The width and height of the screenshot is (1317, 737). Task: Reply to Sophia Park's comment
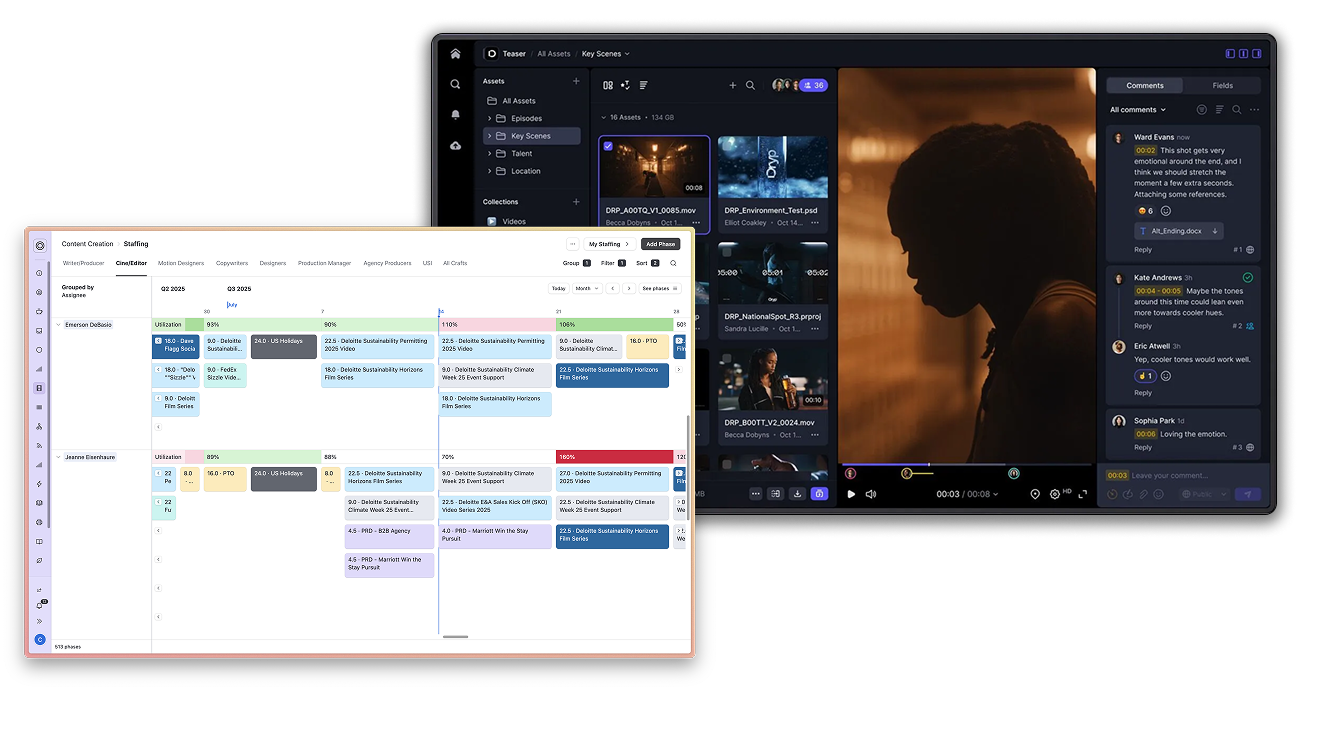pos(1143,447)
